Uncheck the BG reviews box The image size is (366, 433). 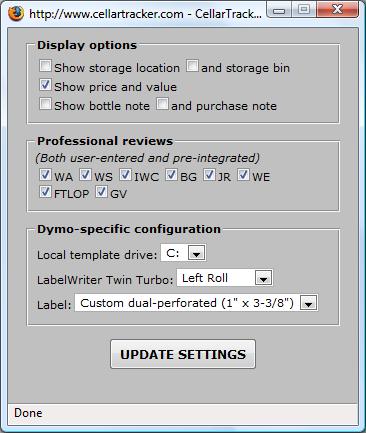coord(171,175)
